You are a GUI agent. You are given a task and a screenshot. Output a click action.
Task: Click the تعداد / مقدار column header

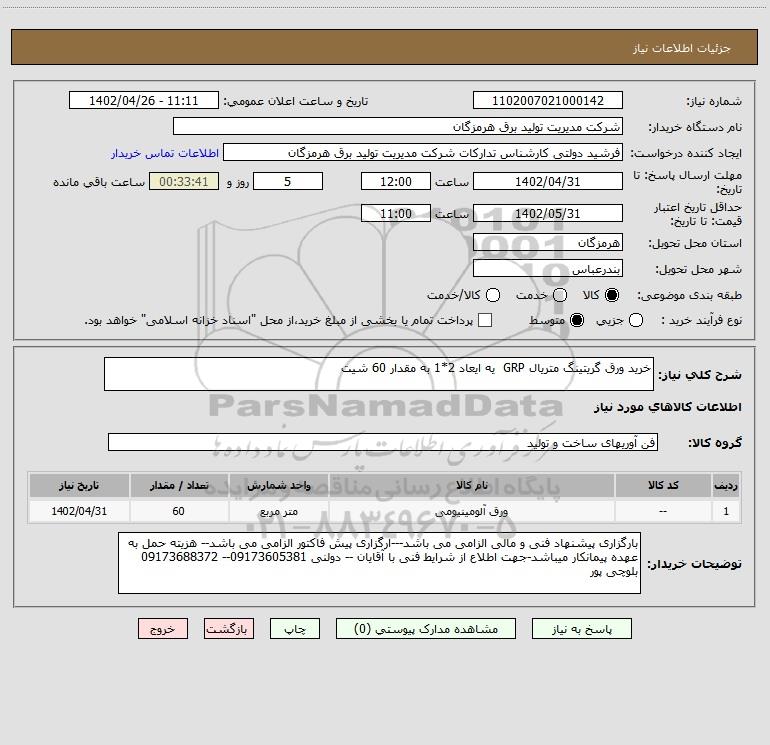pos(179,485)
